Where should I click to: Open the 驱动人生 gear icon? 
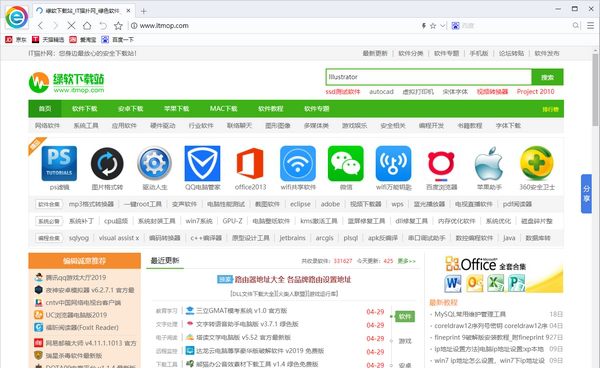tap(155, 163)
